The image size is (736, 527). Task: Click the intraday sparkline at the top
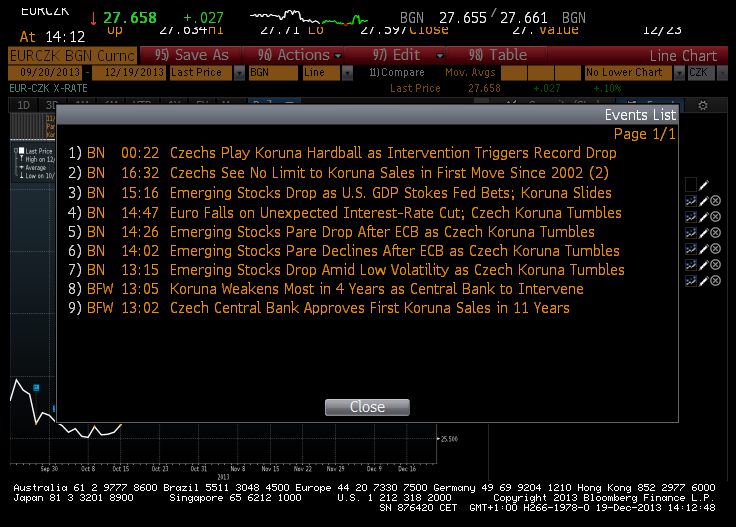309,18
